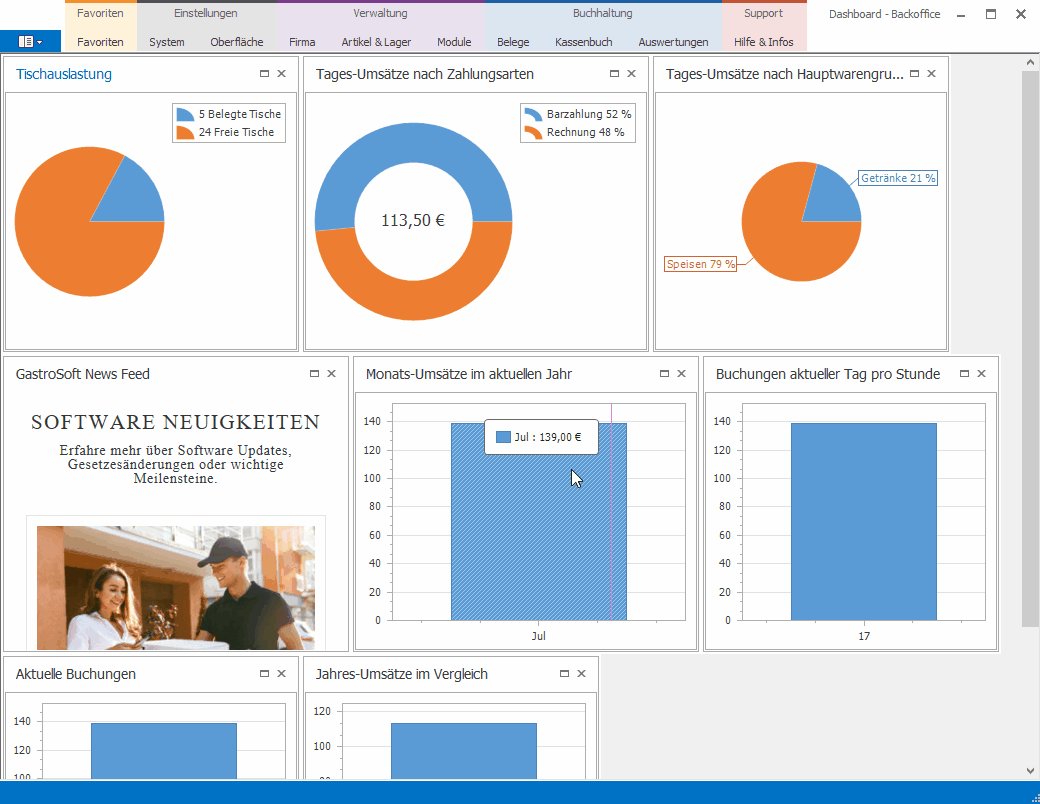The image size is (1040, 804).
Task: Click the 113,50 € donut center value
Action: (x=413, y=220)
